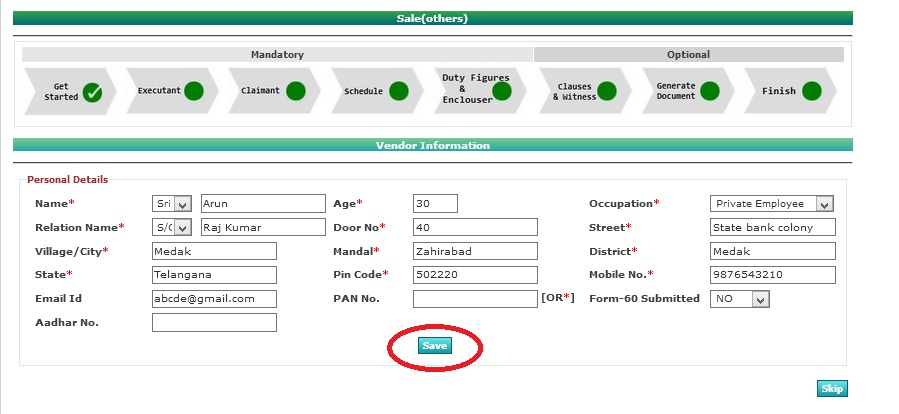Click the Get Started checkmark icon
The width and height of the screenshot is (899, 414).
click(x=92, y=92)
